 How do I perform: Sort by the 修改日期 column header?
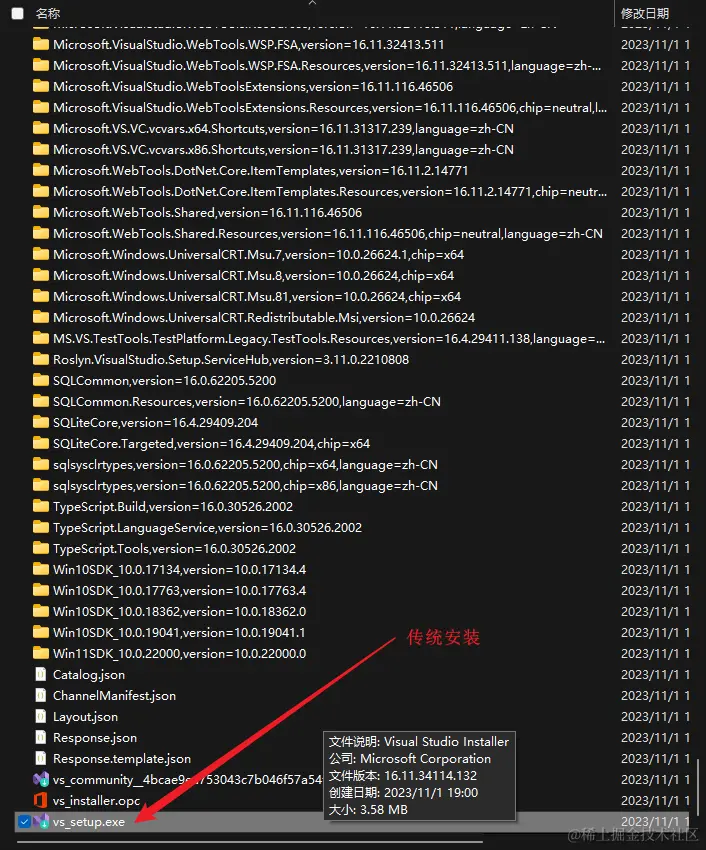click(x=645, y=13)
